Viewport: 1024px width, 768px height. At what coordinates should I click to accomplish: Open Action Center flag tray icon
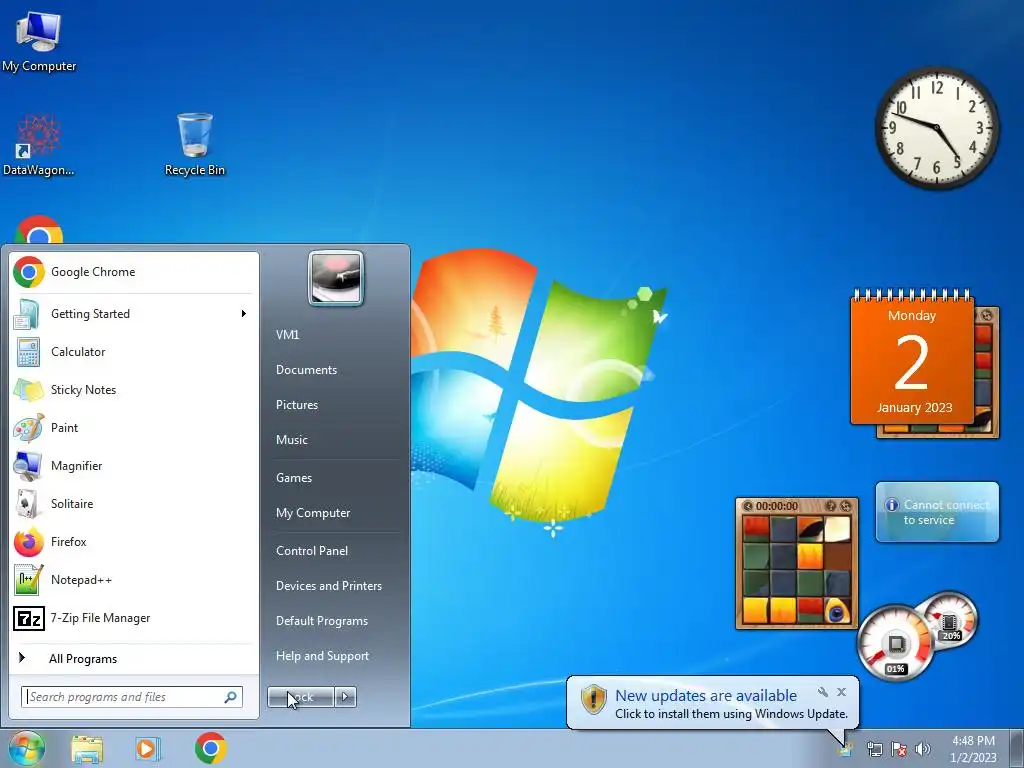[899, 750]
